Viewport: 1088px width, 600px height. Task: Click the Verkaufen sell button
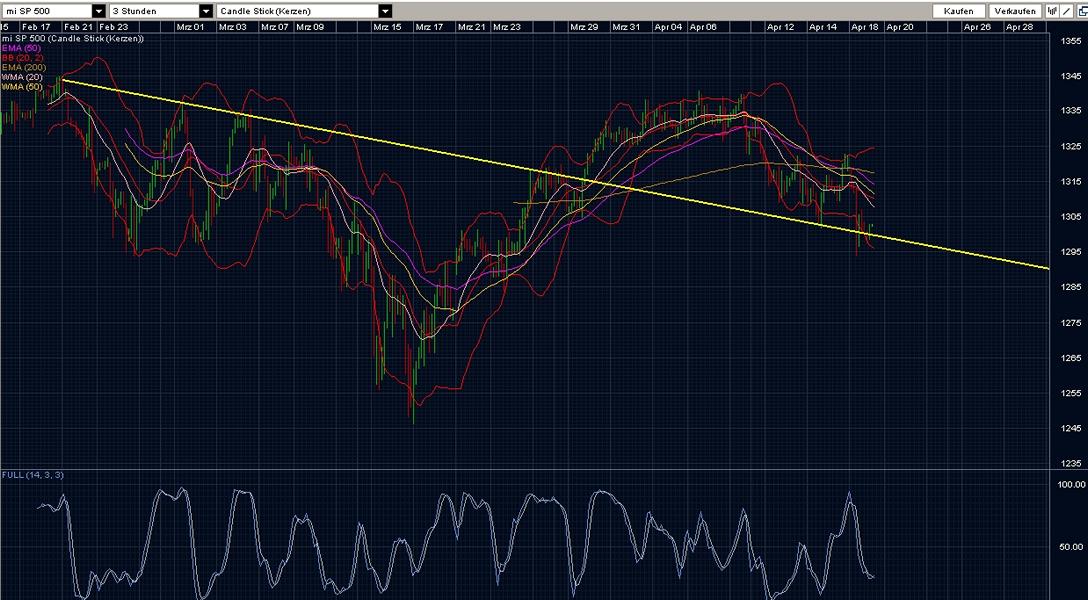(1013, 10)
